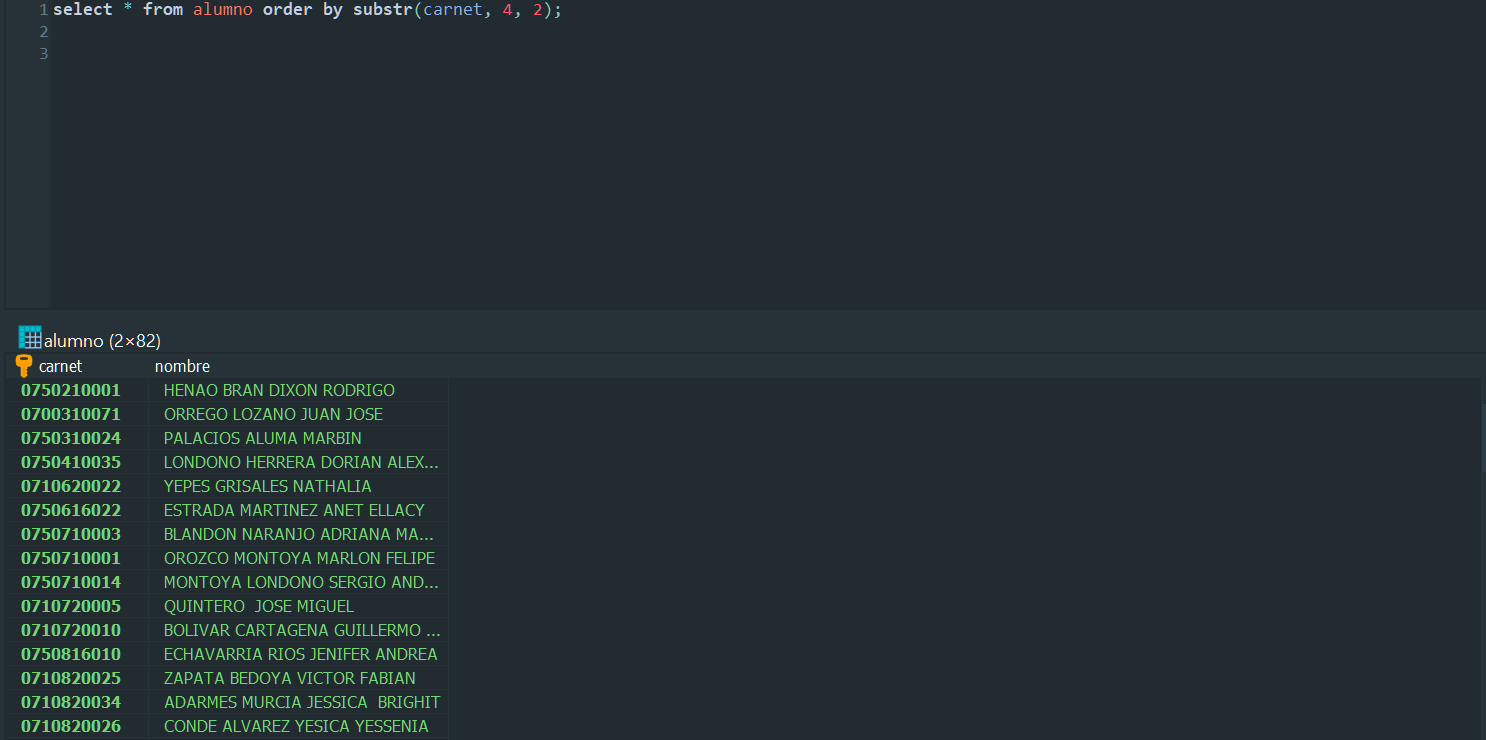Select carnet cell 0750210001
This screenshot has width=1486, height=740.
coord(71,390)
